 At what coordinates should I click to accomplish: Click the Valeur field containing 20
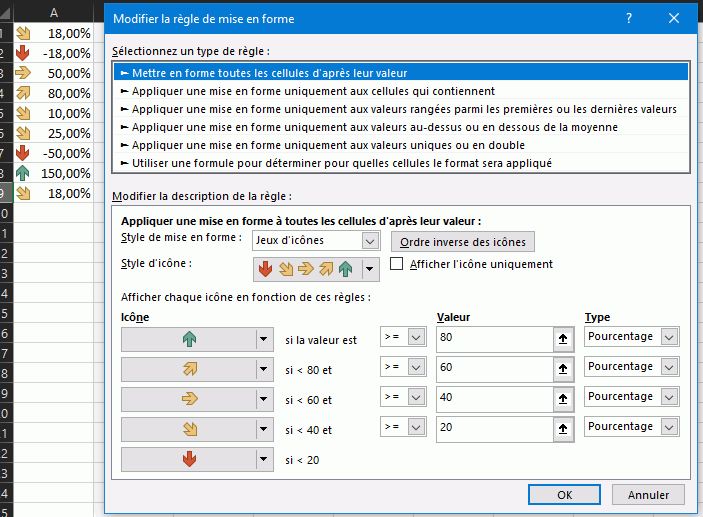coord(495,429)
